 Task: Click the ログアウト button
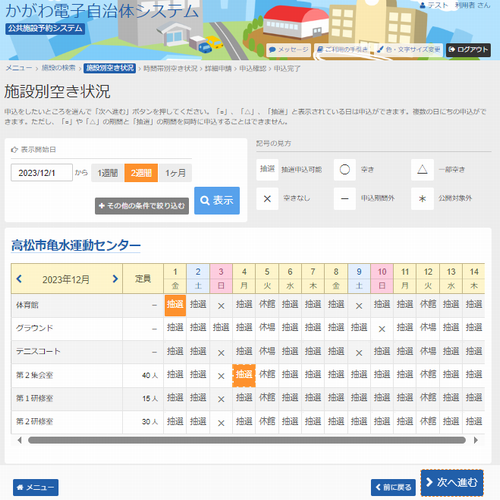tap(468, 50)
